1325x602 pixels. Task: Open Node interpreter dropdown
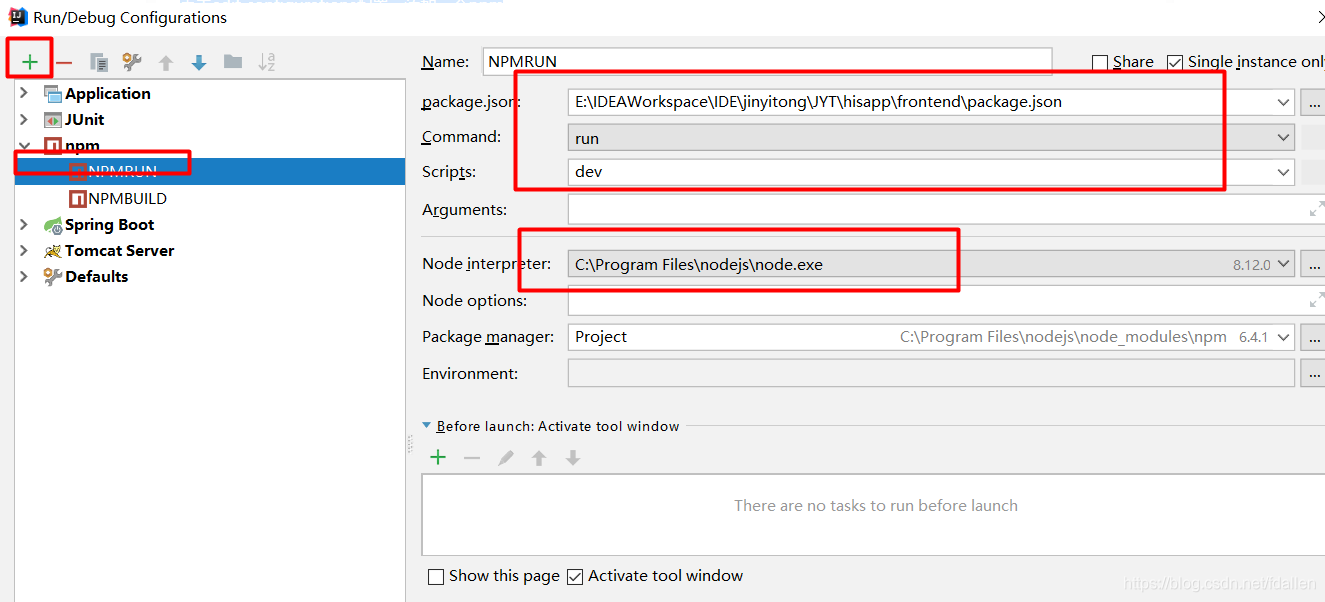[1283, 265]
